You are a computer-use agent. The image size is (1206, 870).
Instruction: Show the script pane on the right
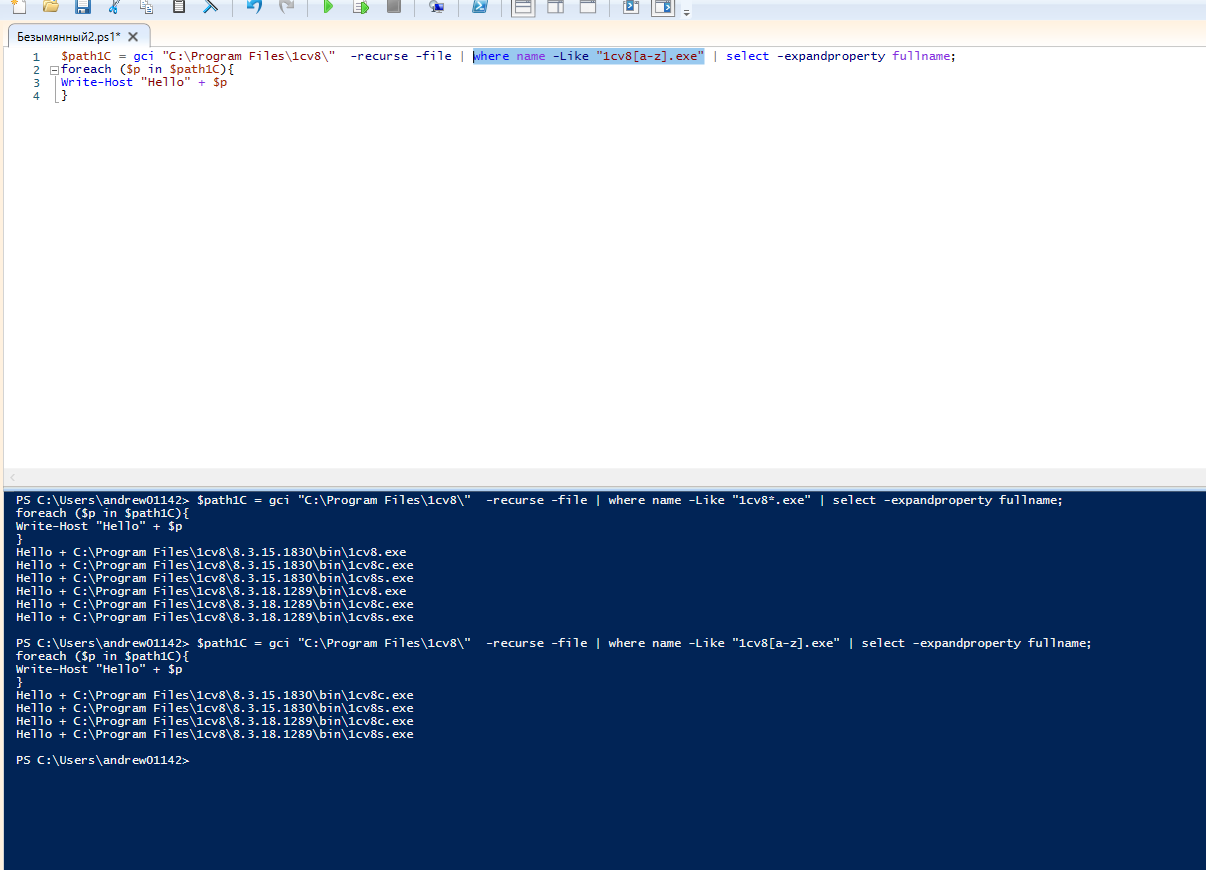555,6
